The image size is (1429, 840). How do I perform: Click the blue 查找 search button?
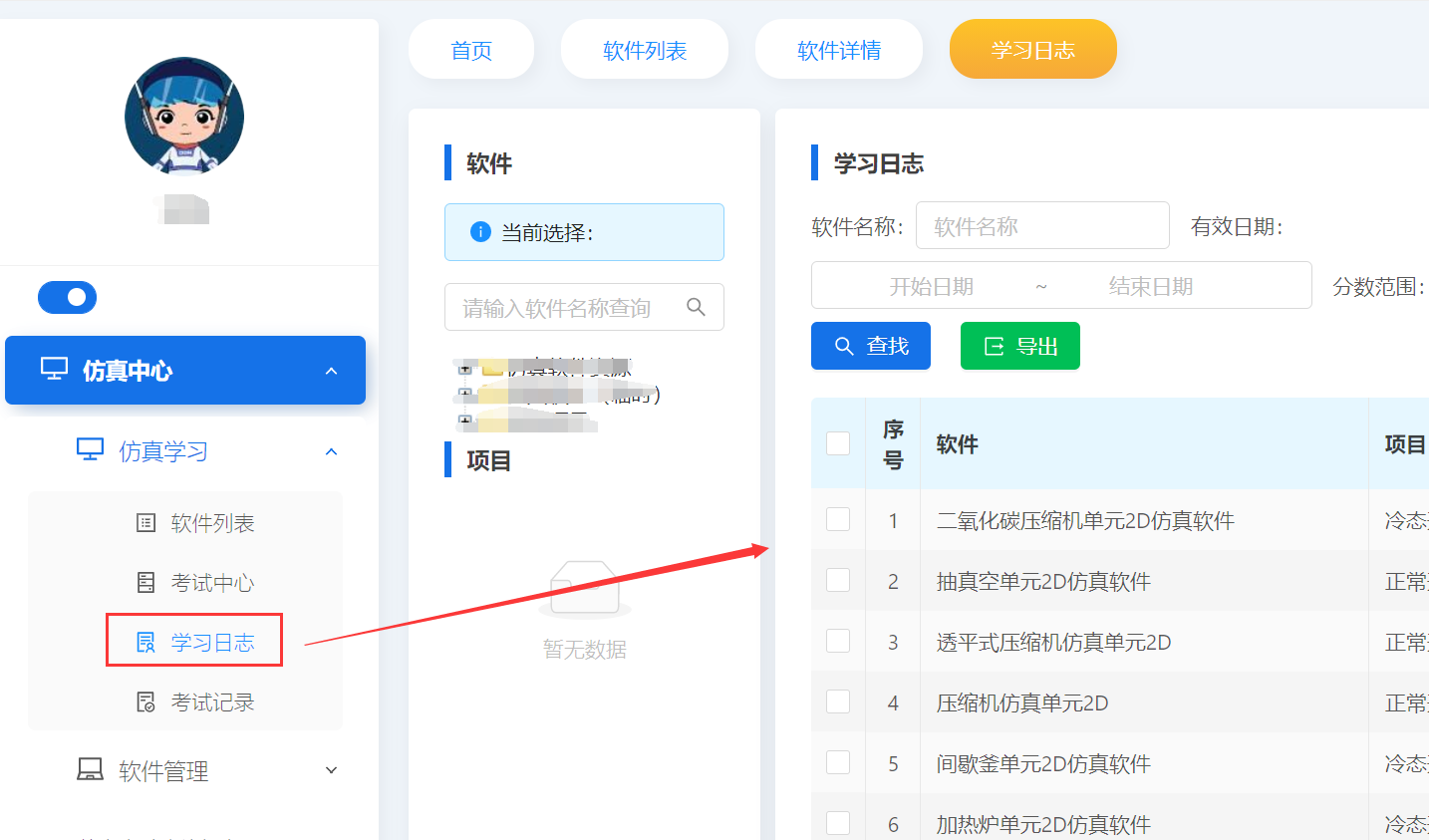coord(871,346)
